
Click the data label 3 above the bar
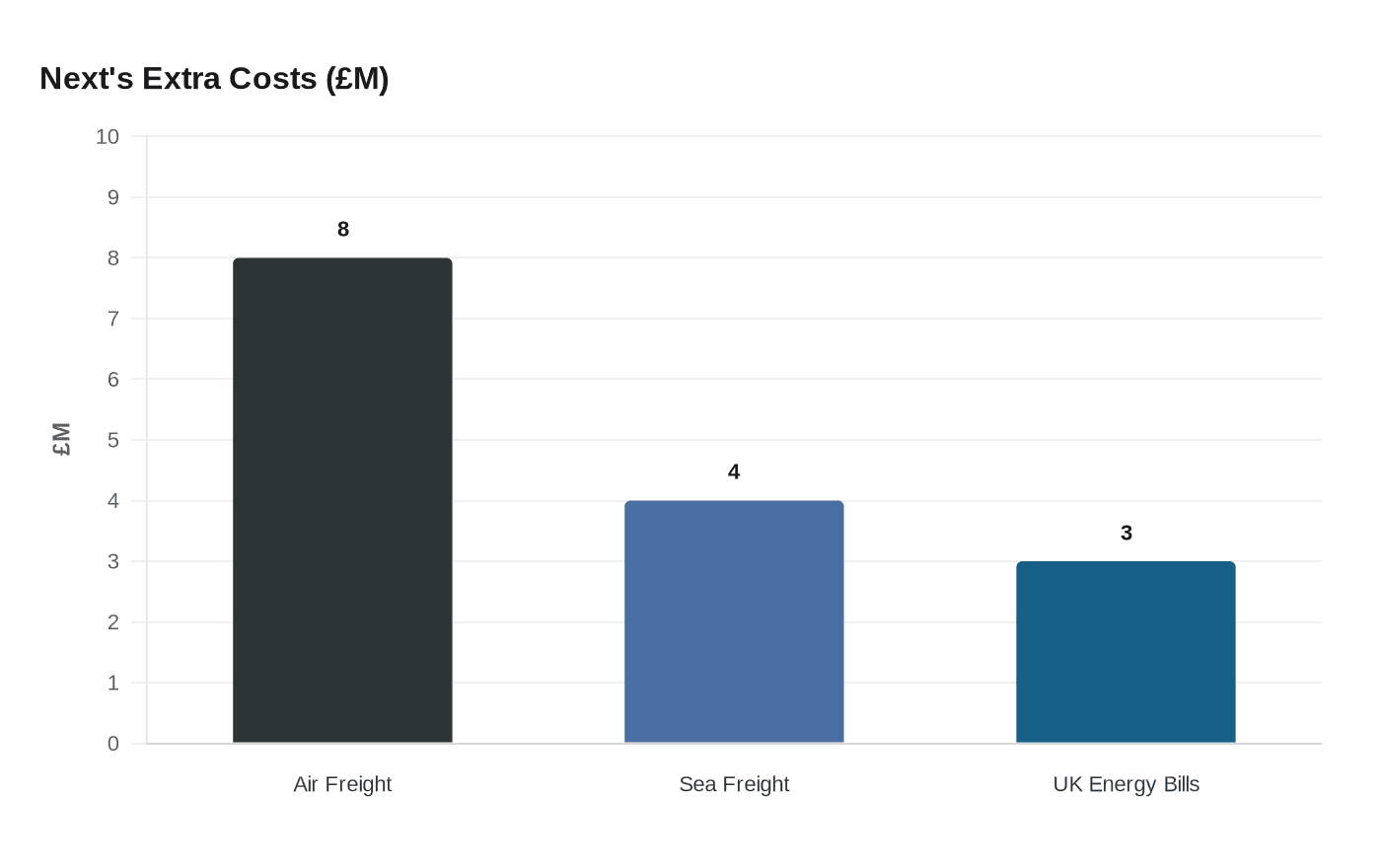pos(1127,533)
